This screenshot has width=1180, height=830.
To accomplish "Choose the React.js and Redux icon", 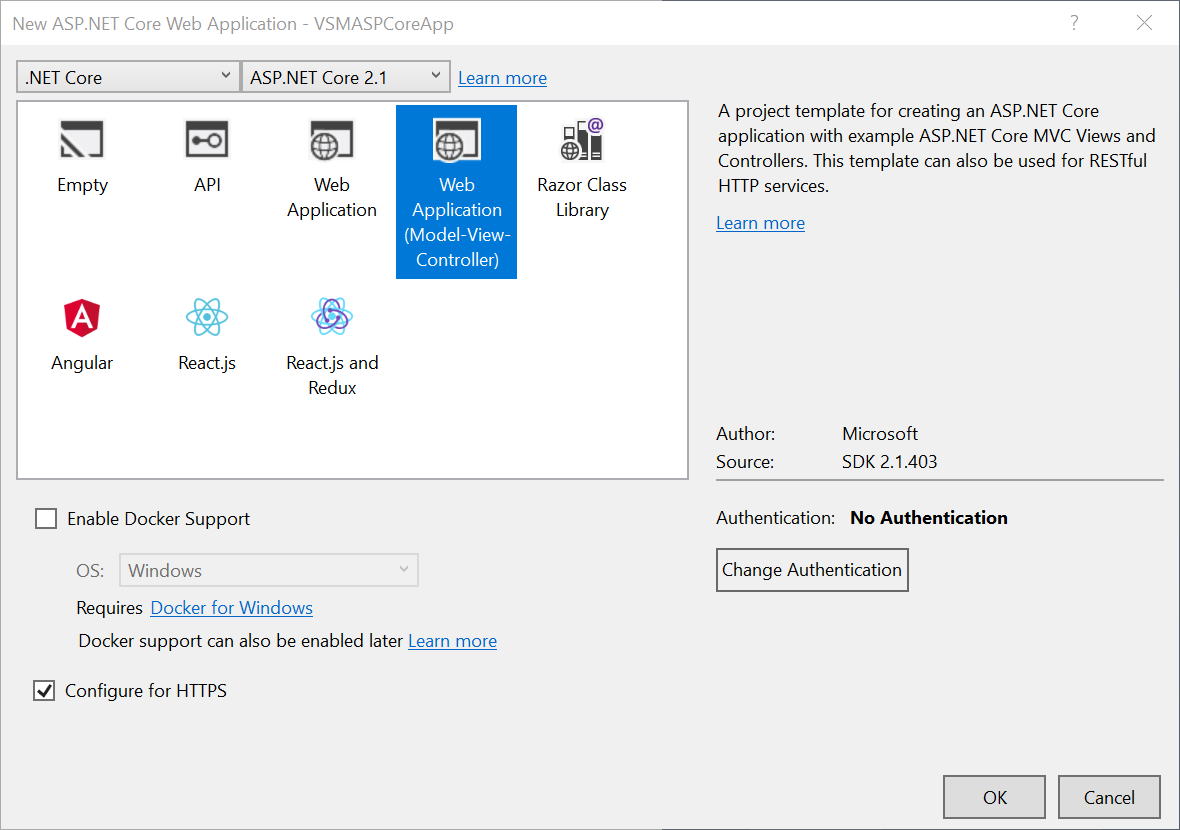I will coord(331,318).
